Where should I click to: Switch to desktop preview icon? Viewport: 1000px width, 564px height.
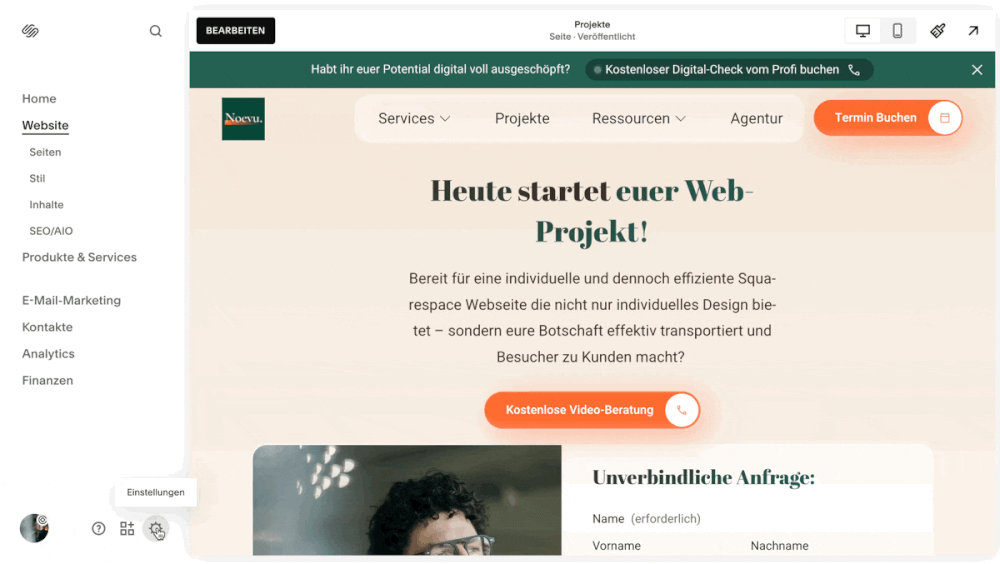point(863,31)
